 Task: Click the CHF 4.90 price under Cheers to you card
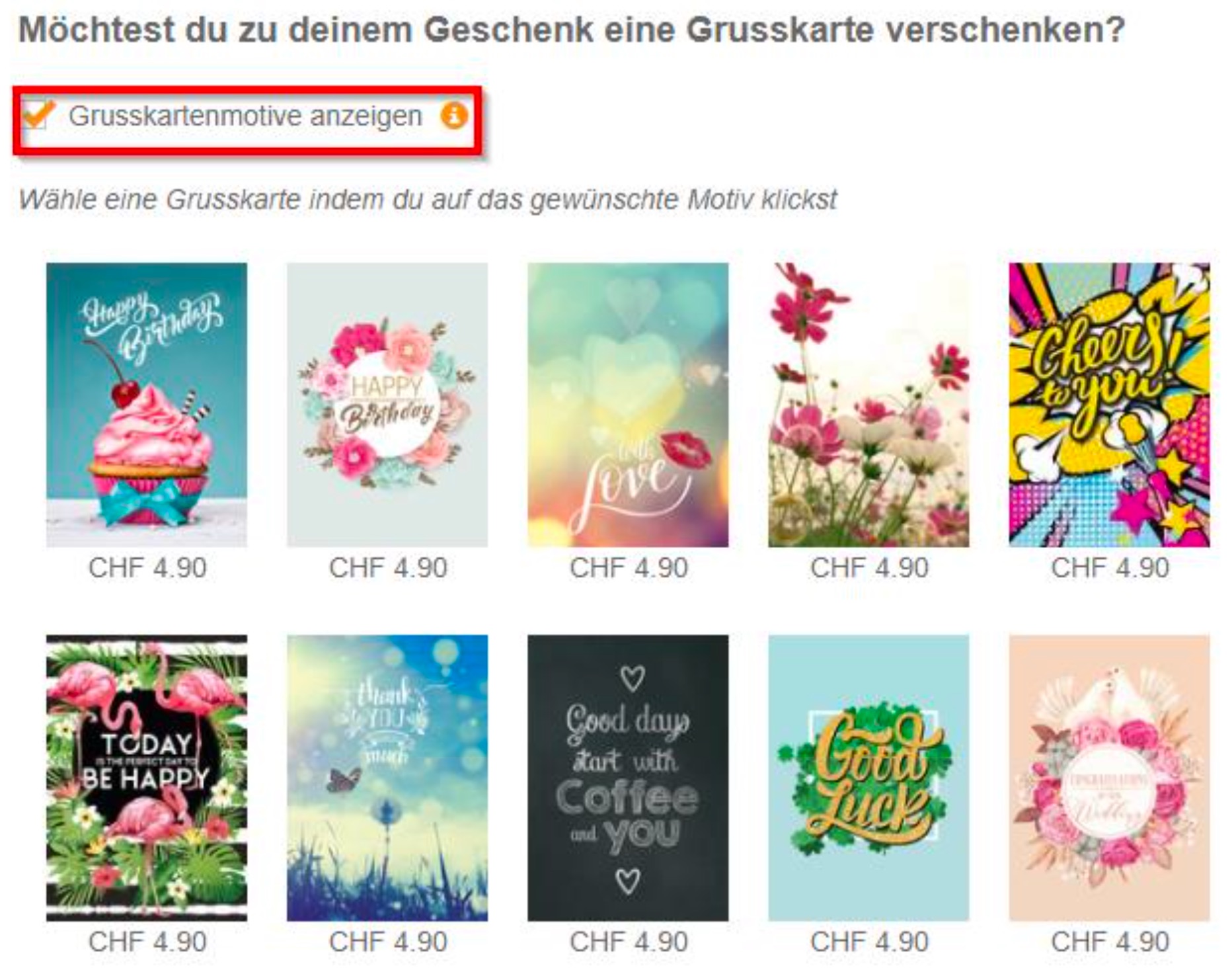pos(1110,568)
